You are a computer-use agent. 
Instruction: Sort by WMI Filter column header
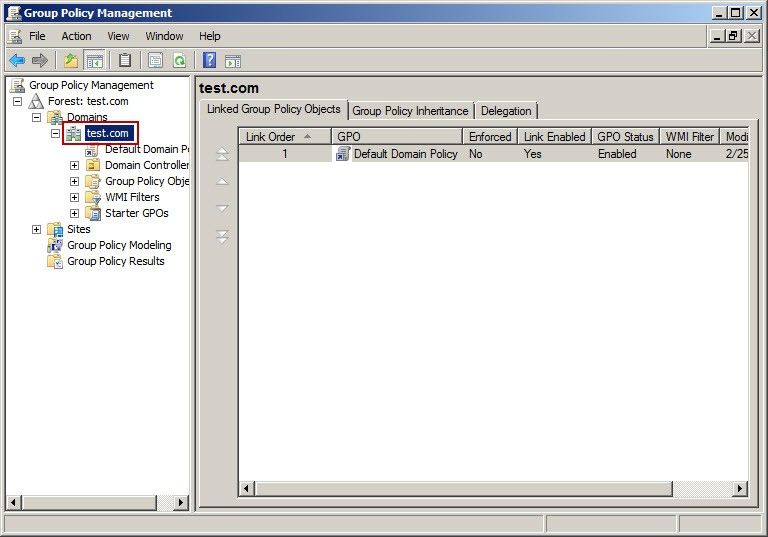tap(690, 137)
